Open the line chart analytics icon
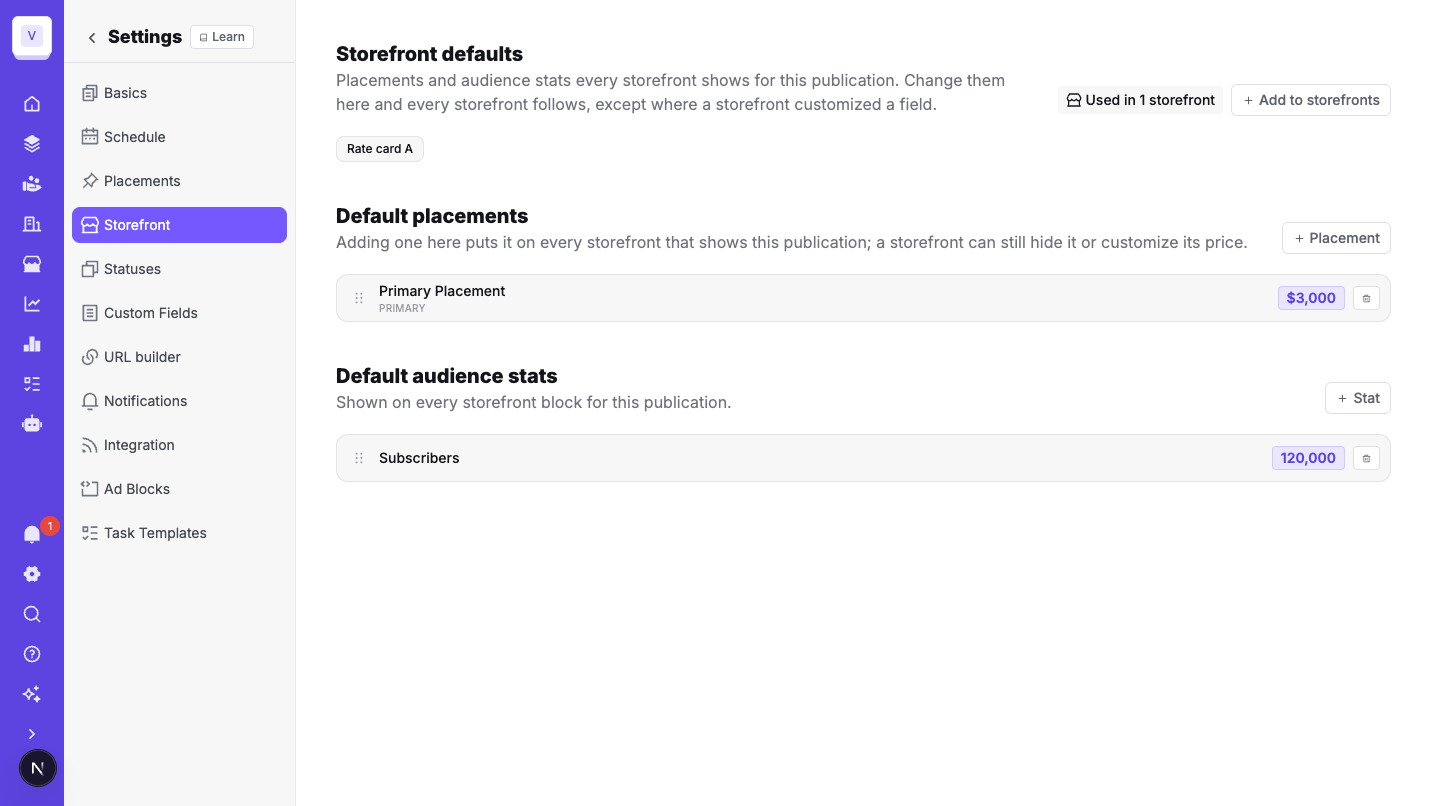The image size is (1431, 806). point(32,304)
